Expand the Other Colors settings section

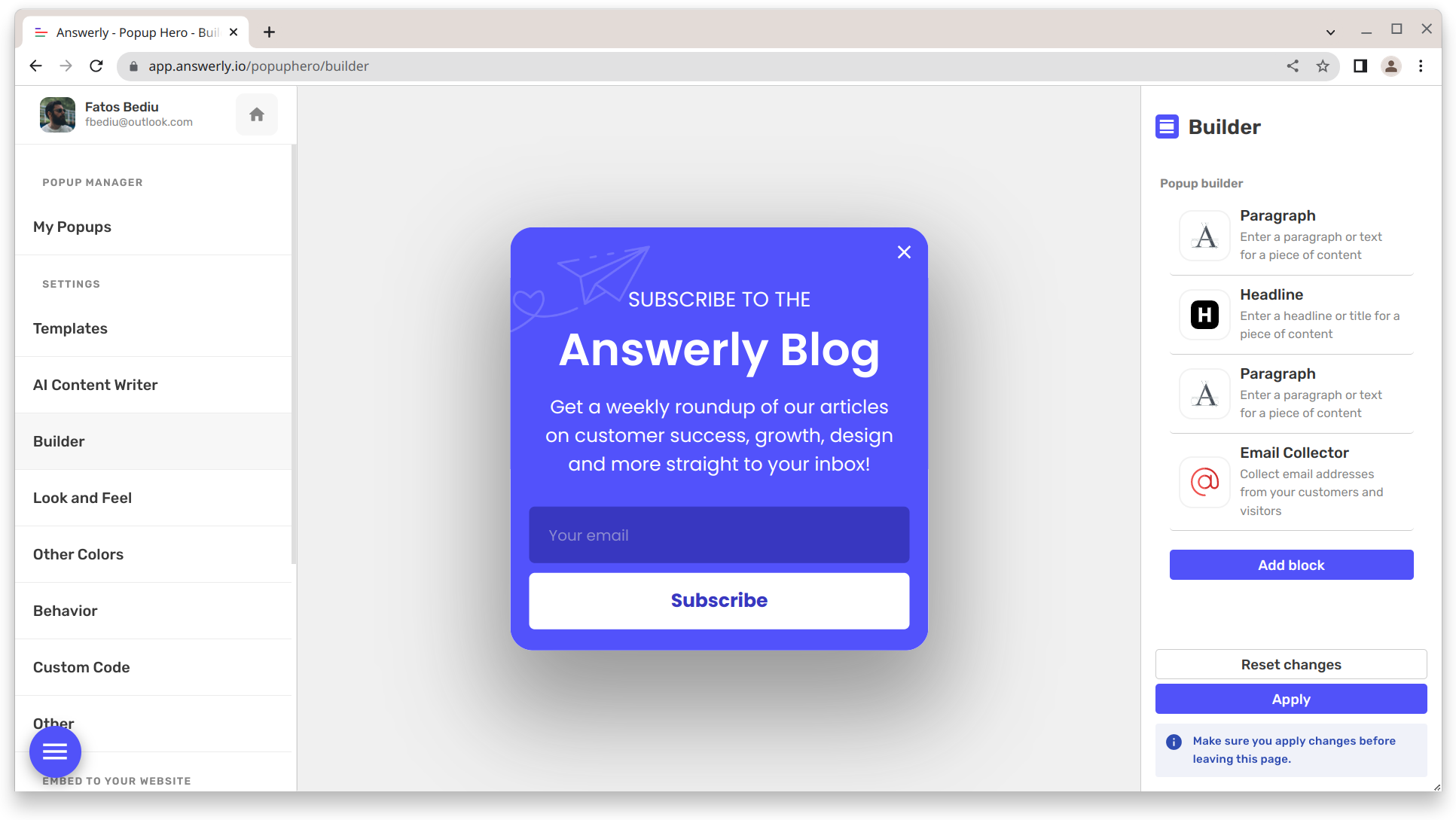click(78, 554)
